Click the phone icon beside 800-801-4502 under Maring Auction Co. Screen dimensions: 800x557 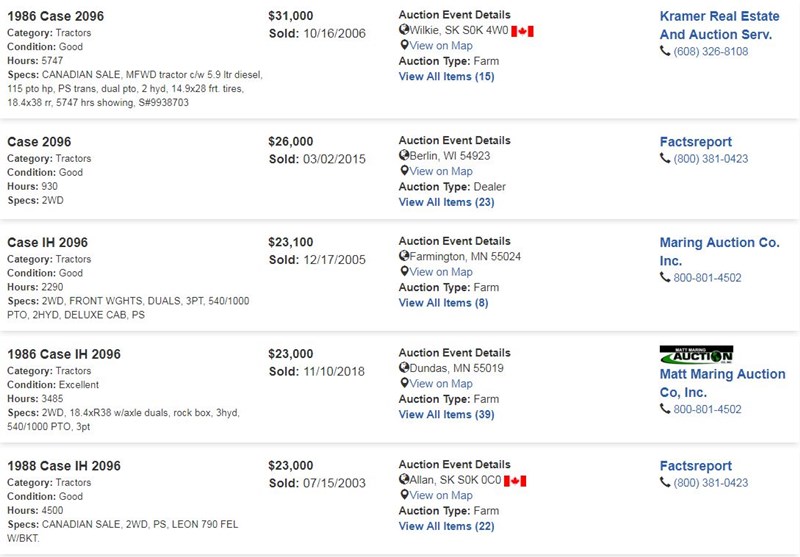pyautogui.click(x=665, y=277)
